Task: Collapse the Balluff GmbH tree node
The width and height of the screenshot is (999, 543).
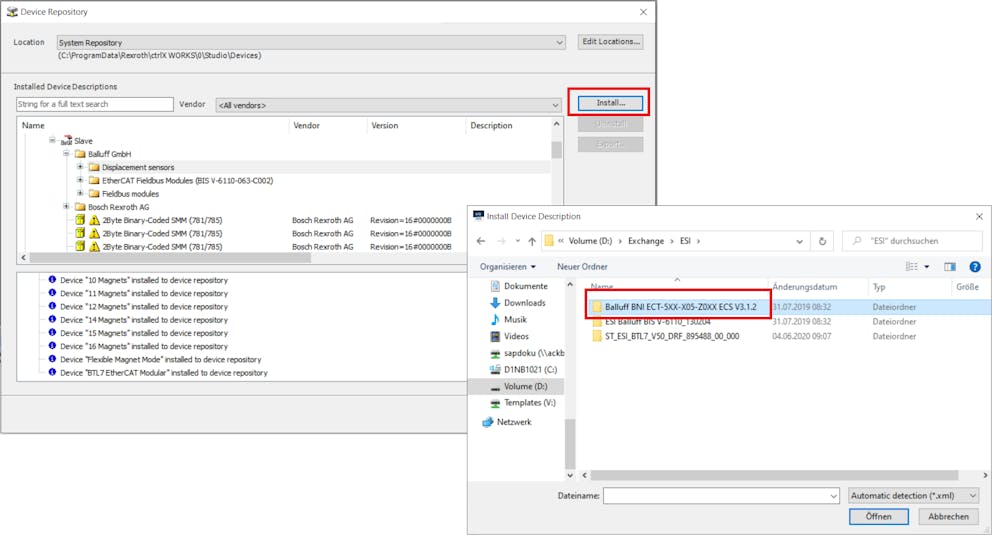Action: pos(66,154)
